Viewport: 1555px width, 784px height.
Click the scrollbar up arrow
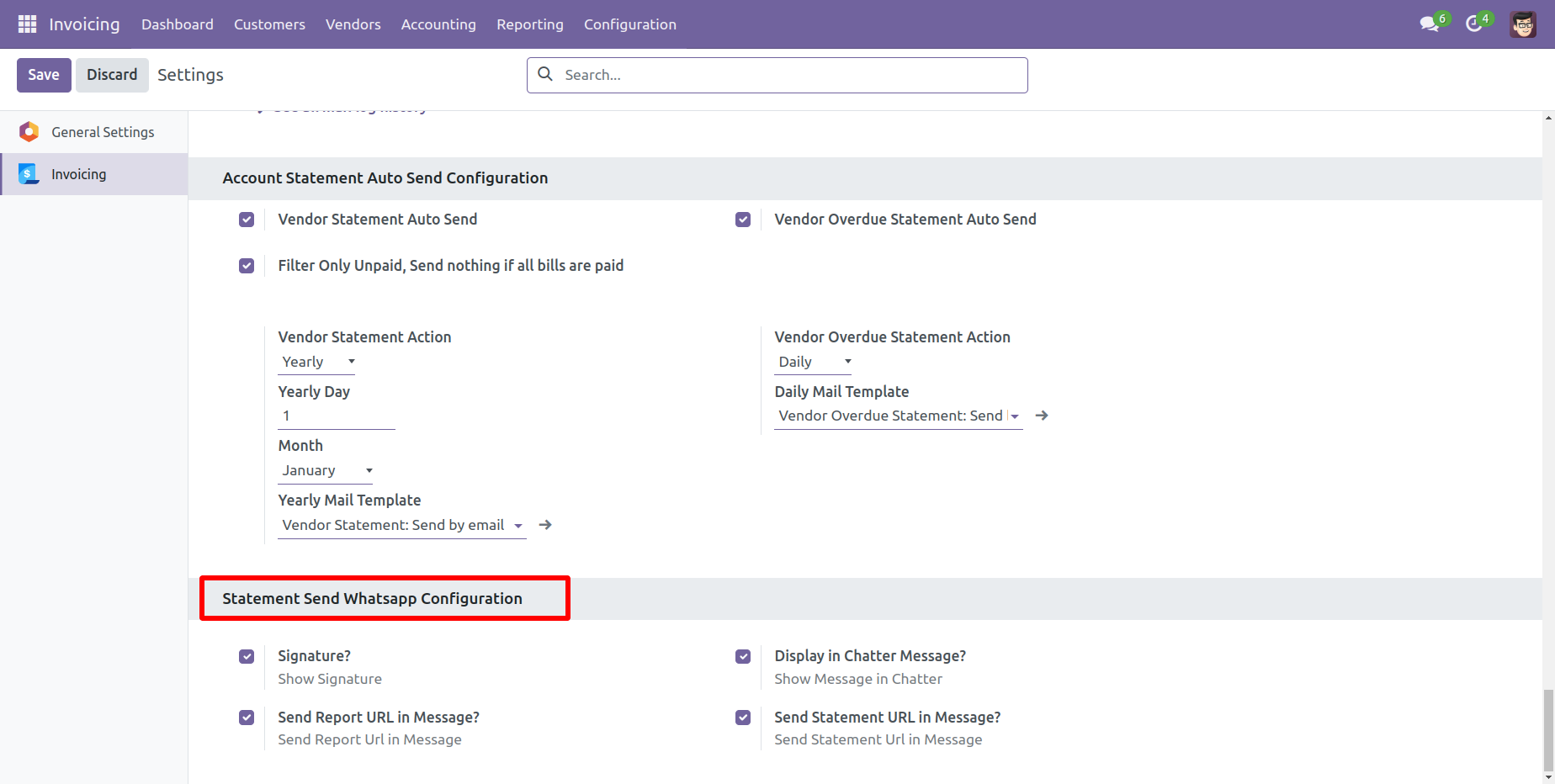click(x=1548, y=118)
